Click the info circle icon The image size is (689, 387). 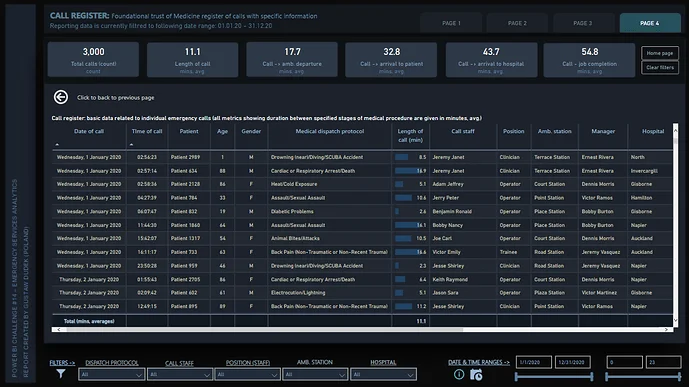click(459, 374)
